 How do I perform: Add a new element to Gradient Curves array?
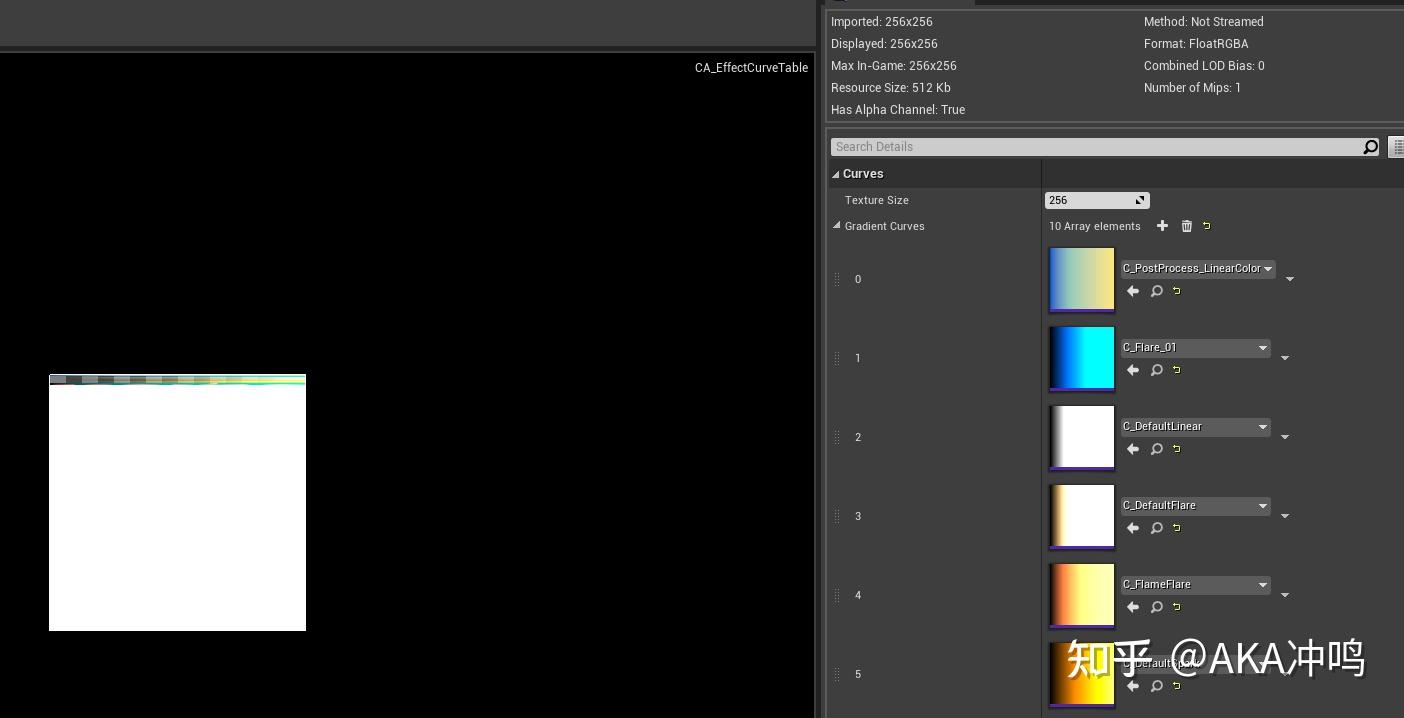(1162, 226)
